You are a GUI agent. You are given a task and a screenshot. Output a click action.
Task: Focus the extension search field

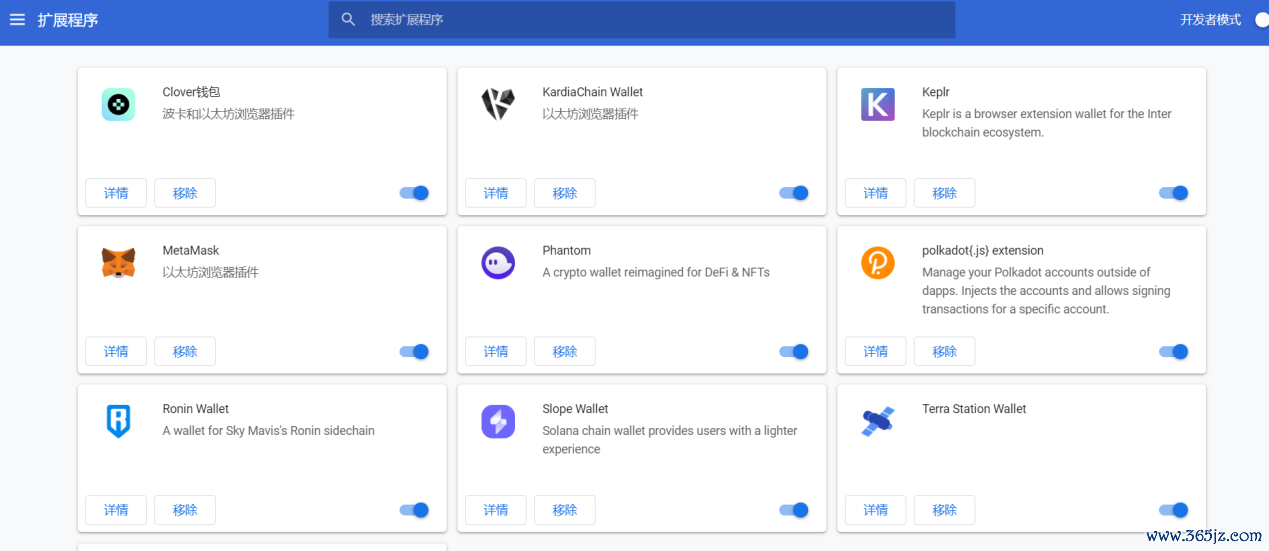[650, 20]
